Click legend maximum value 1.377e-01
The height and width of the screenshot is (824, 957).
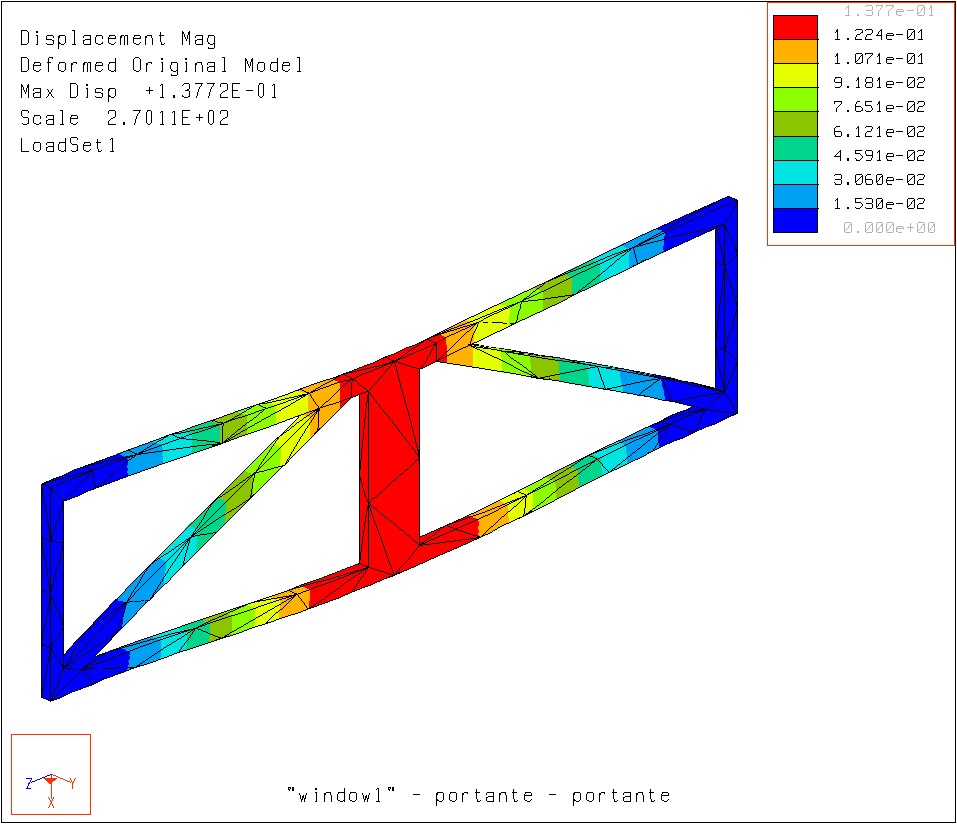point(889,10)
